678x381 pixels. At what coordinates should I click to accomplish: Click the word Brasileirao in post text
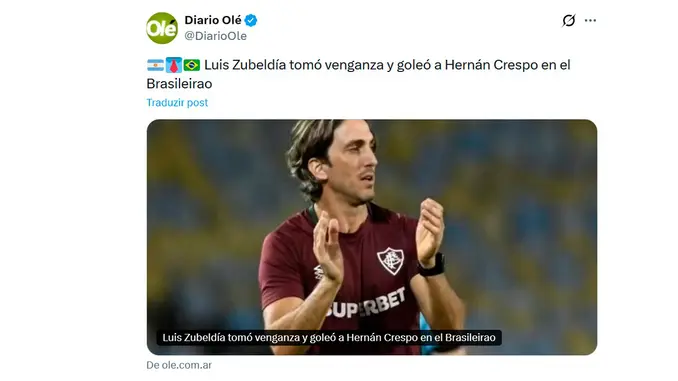pos(179,83)
